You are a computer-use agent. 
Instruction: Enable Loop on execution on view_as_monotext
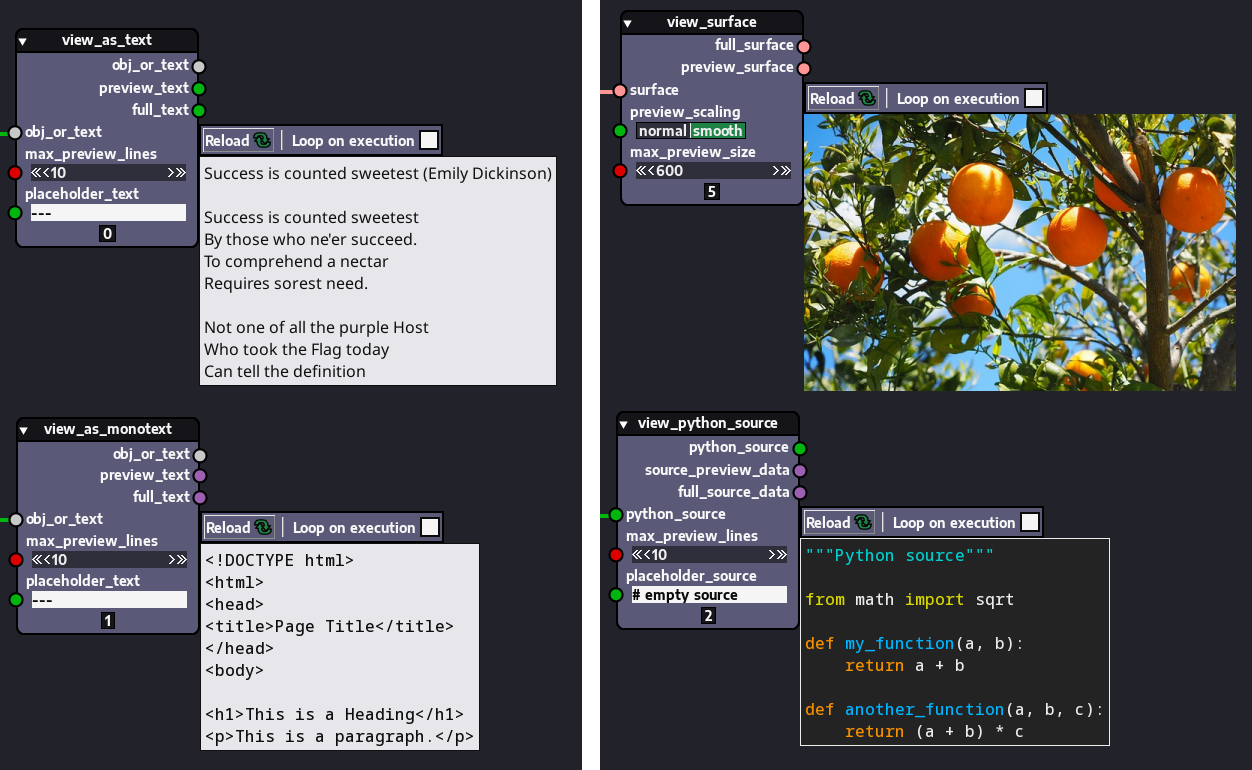(430, 527)
